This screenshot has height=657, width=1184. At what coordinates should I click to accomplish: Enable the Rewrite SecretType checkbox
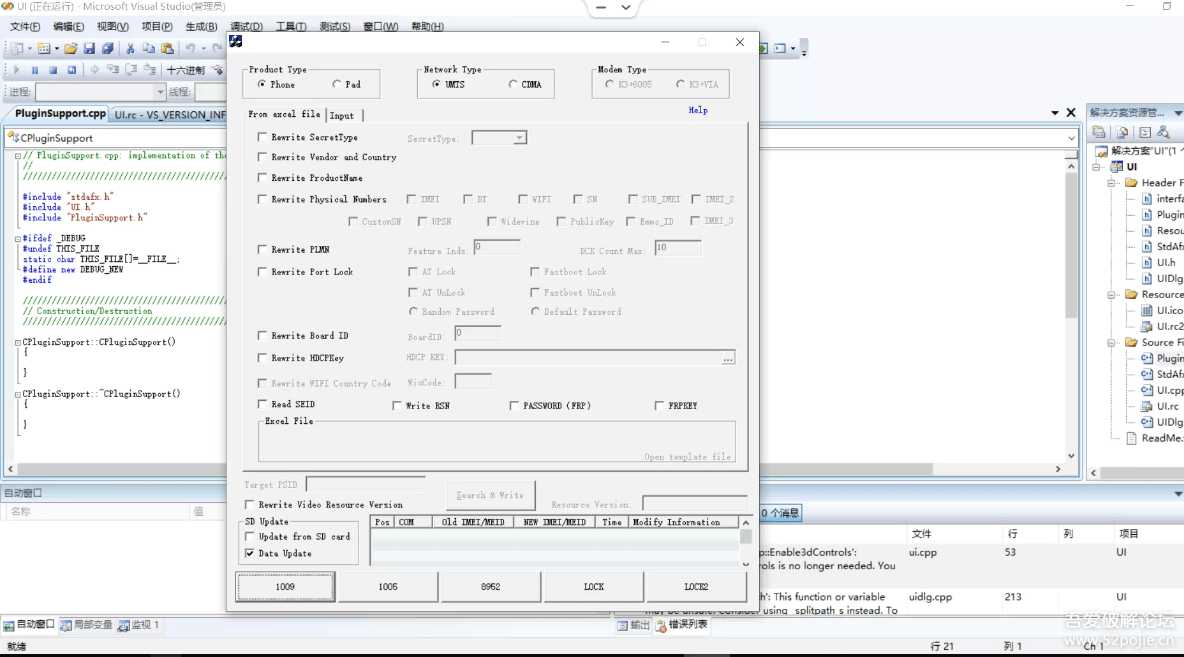pyautogui.click(x=262, y=138)
